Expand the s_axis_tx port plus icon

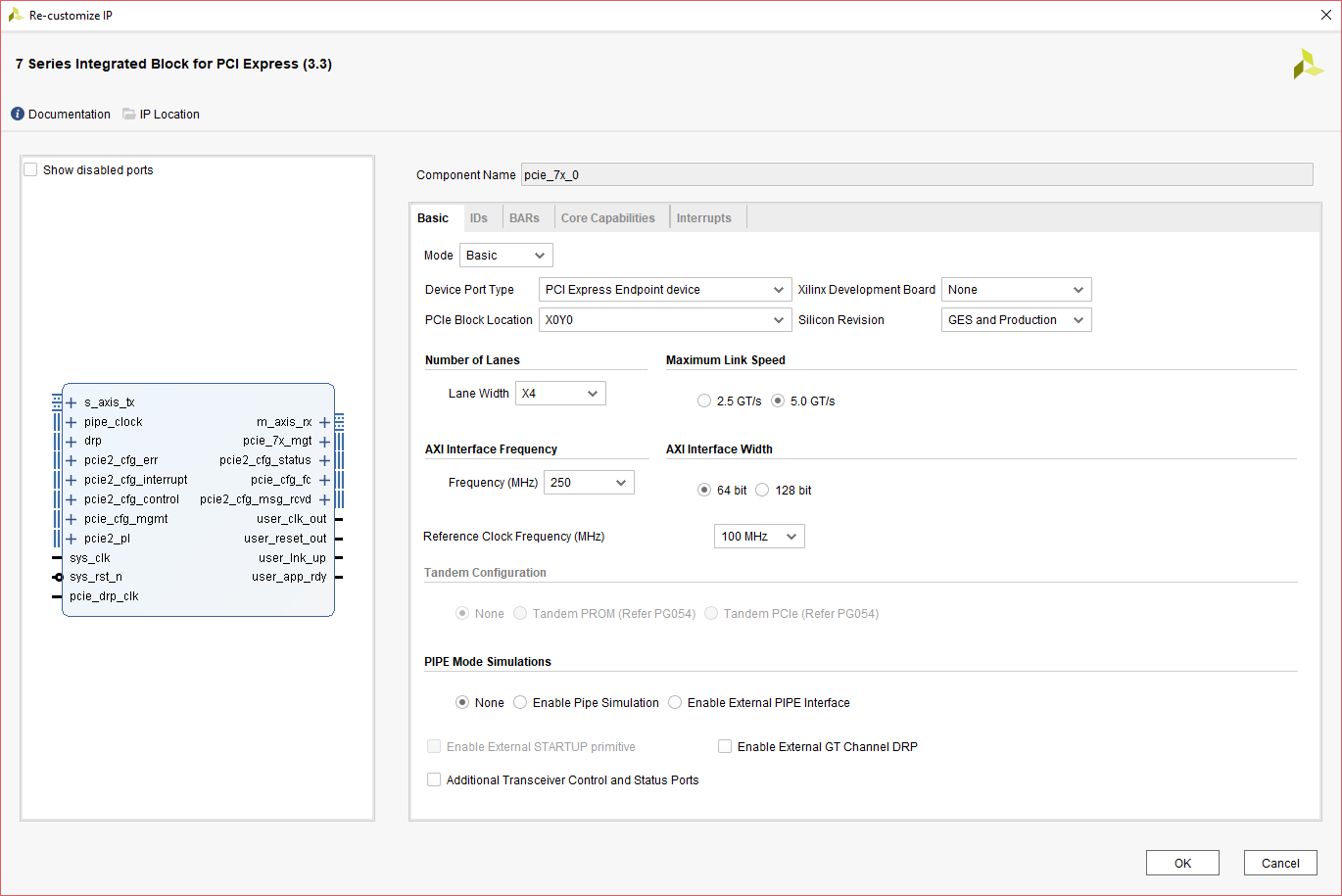coord(71,402)
